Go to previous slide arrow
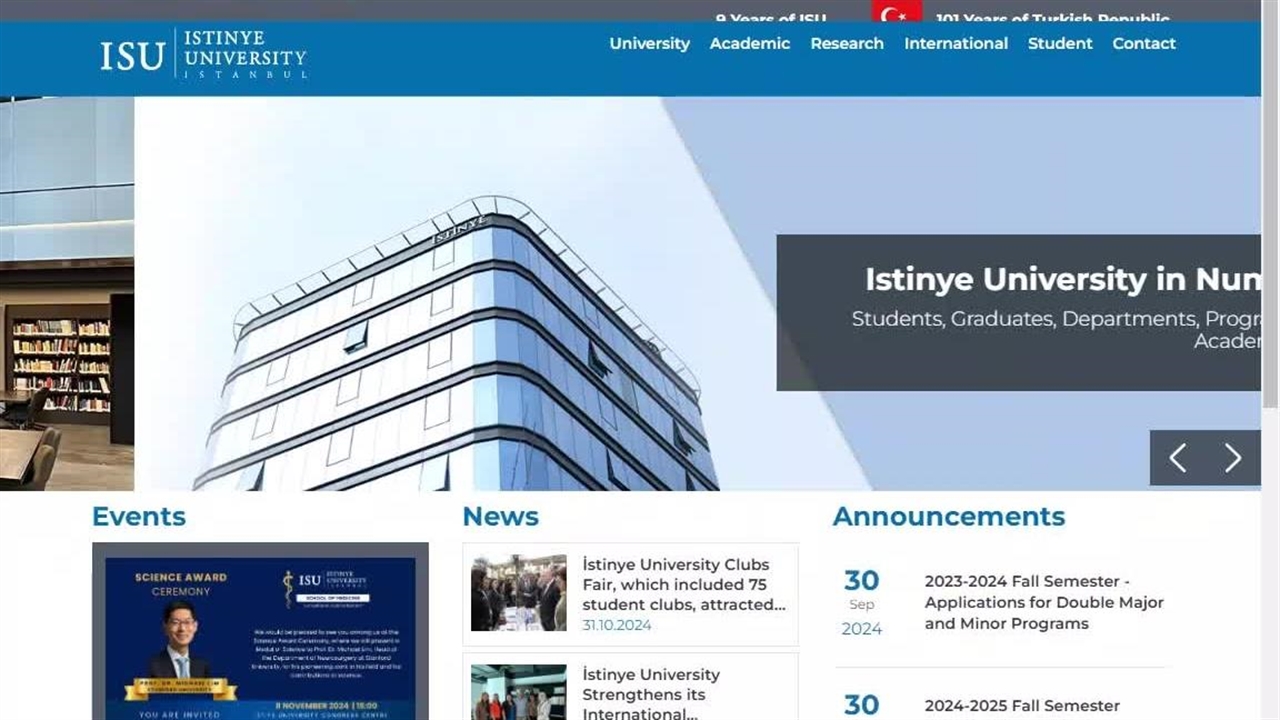This screenshot has height=720, width=1280. pyautogui.click(x=1178, y=458)
